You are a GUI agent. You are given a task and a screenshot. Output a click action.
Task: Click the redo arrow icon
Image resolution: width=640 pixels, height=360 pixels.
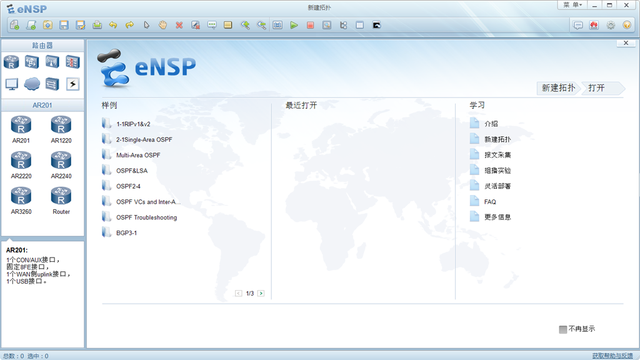(130, 25)
